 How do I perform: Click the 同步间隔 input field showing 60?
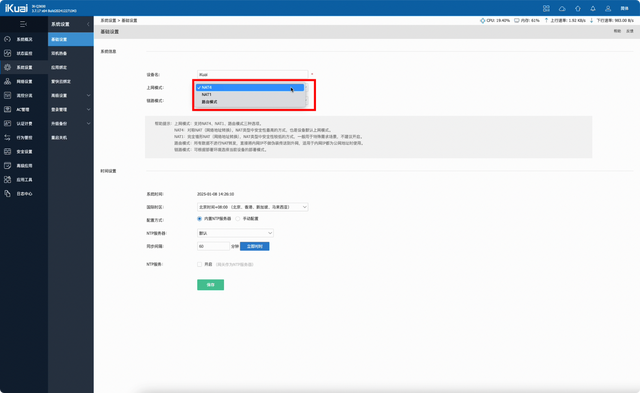[213, 246]
